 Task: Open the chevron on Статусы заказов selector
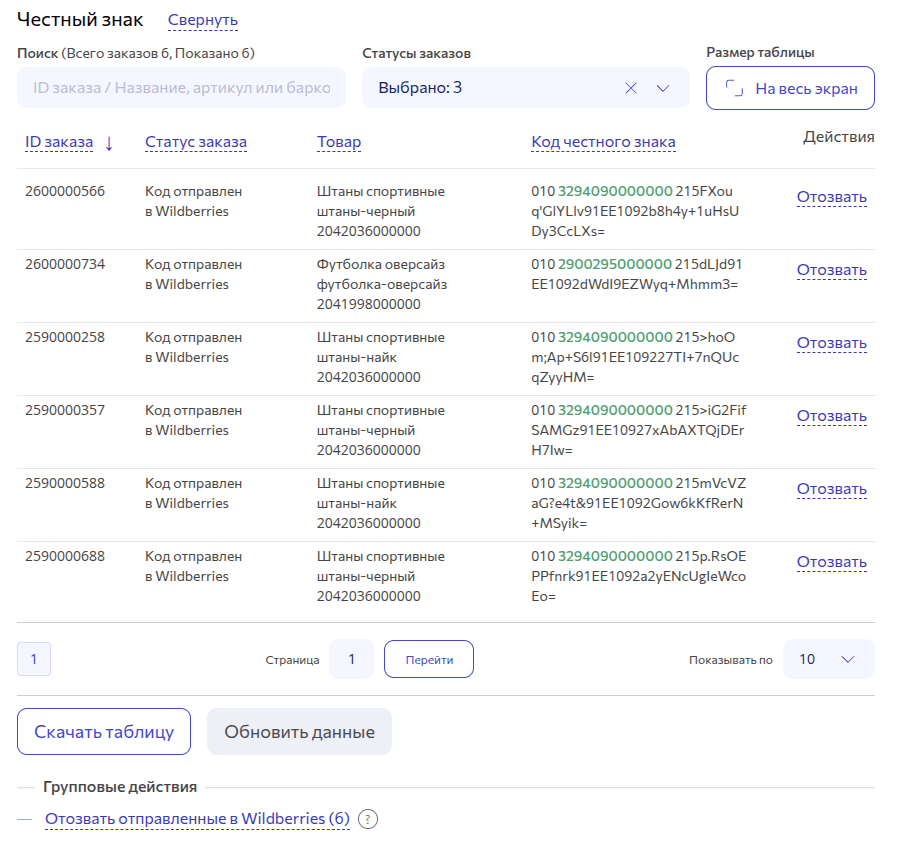click(x=663, y=88)
